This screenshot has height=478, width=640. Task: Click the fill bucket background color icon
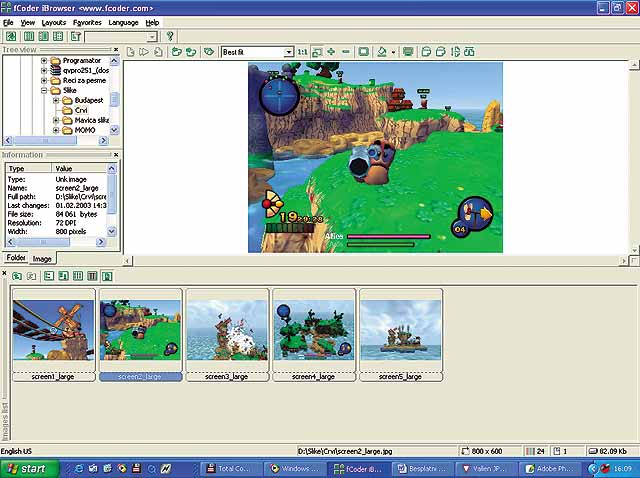tap(382, 52)
